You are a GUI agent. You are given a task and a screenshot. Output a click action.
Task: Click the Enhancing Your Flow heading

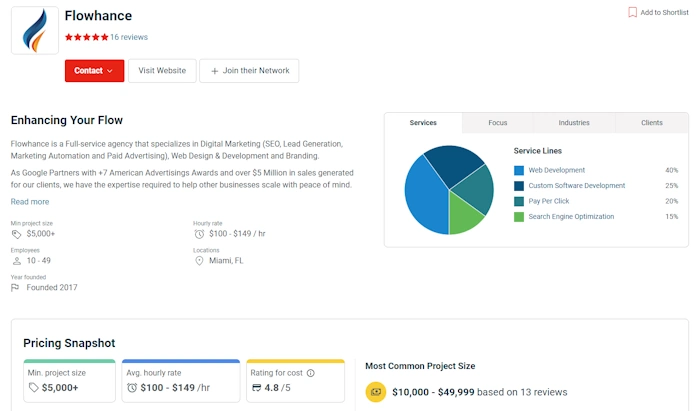click(x=67, y=120)
